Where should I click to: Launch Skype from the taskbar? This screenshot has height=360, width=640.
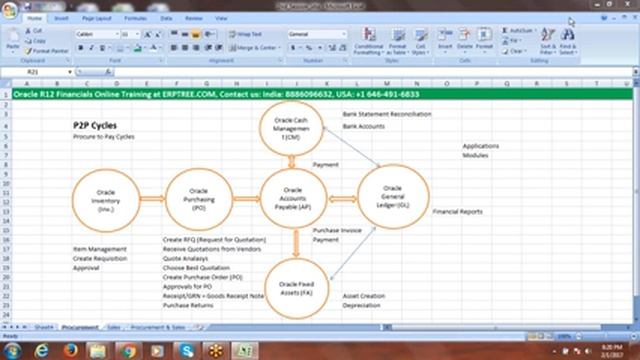186,351
